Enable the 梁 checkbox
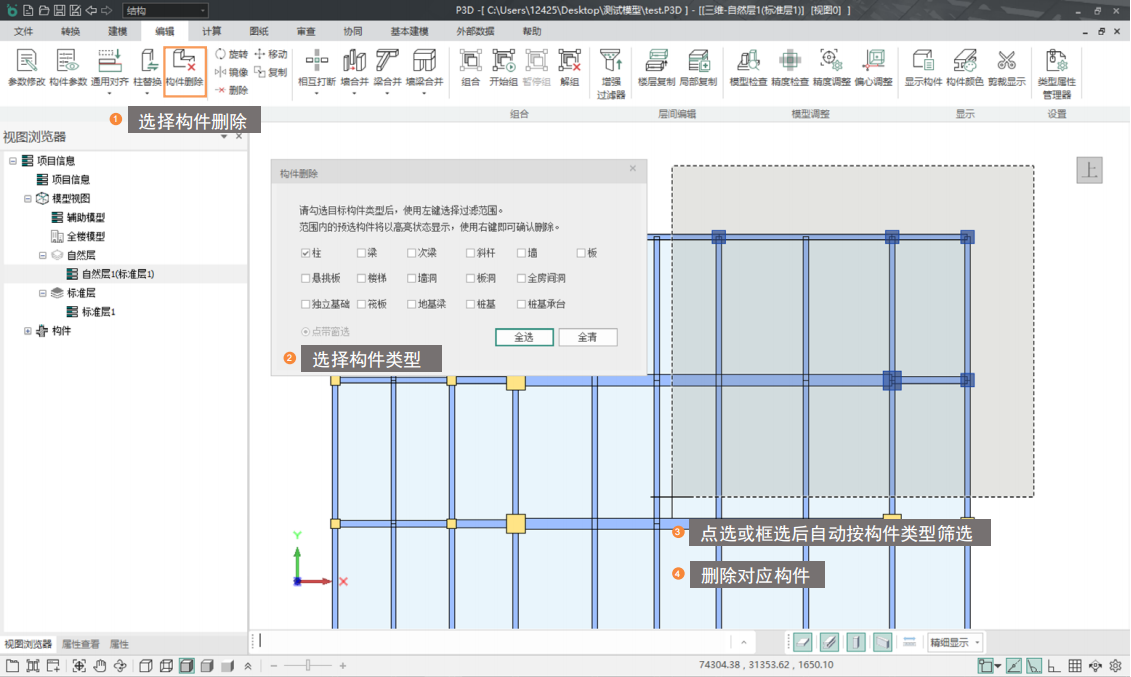Image resolution: width=1131 pixels, height=677 pixels. pyautogui.click(x=362, y=254)
